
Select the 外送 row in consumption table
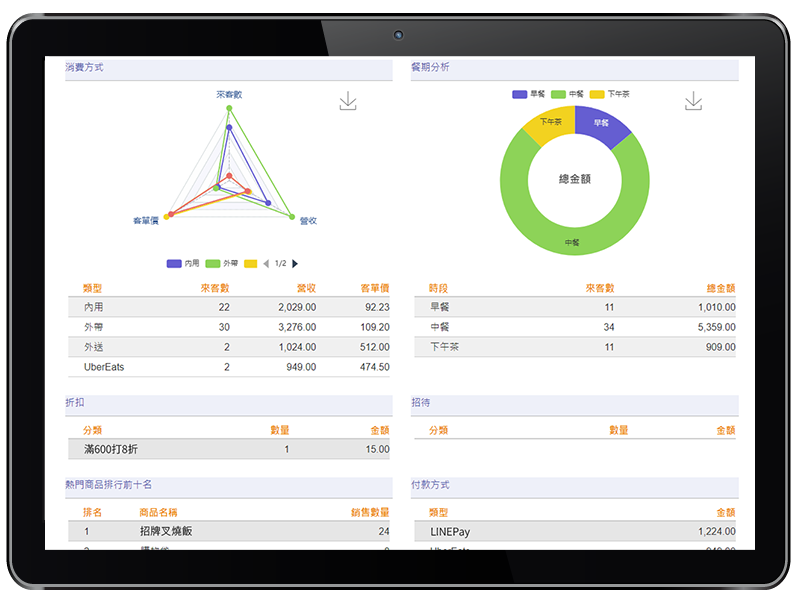pyautogui.click(x=228, y=347)
